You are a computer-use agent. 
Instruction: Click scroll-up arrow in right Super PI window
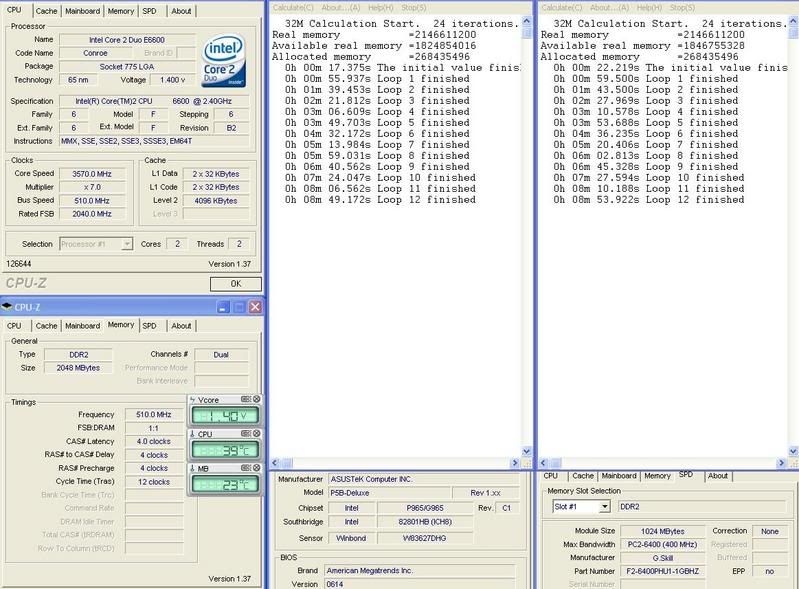click(793, 21)
